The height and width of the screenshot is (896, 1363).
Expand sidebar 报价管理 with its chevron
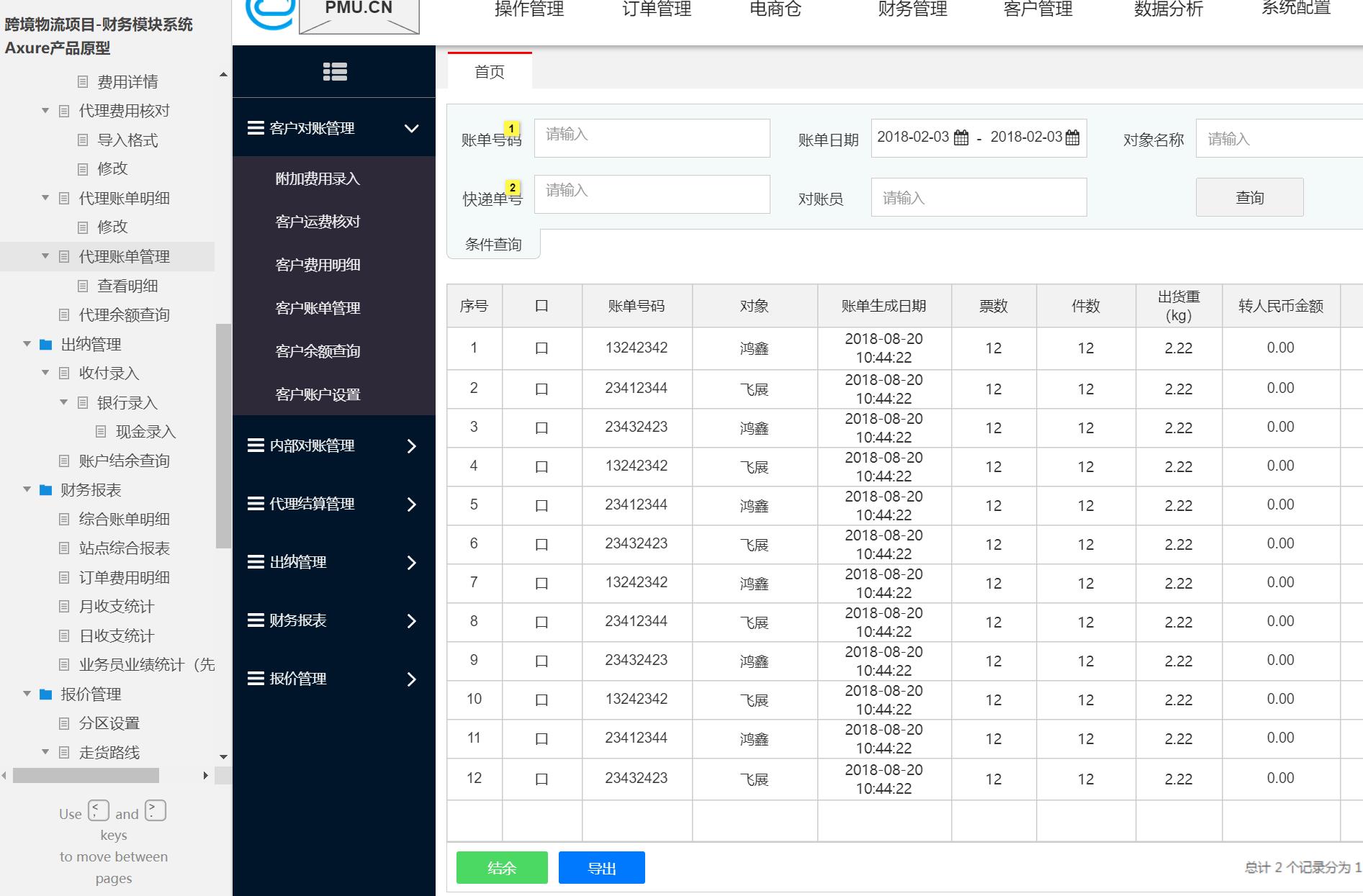(411, 679)
